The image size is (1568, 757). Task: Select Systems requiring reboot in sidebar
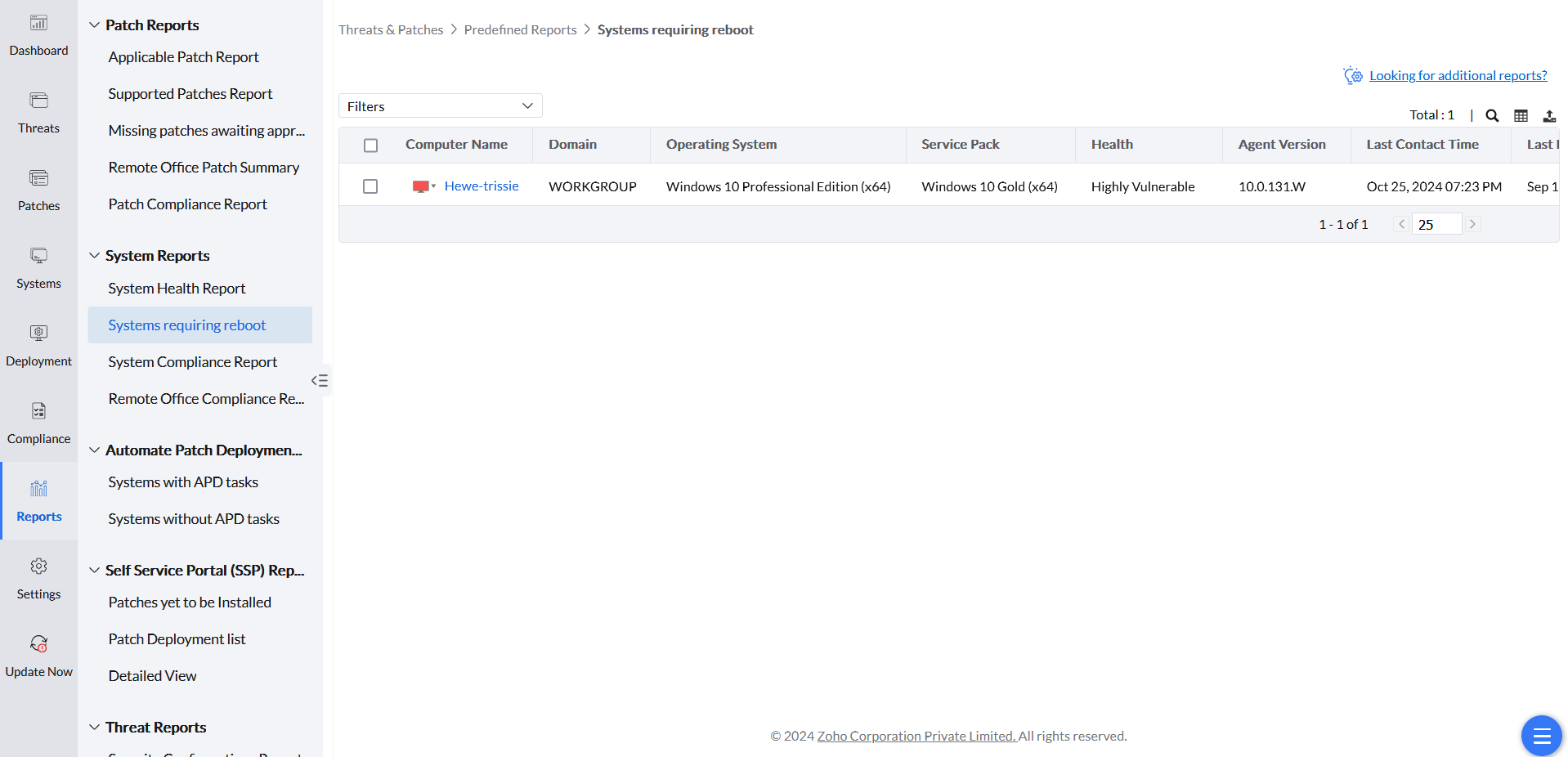200,325
